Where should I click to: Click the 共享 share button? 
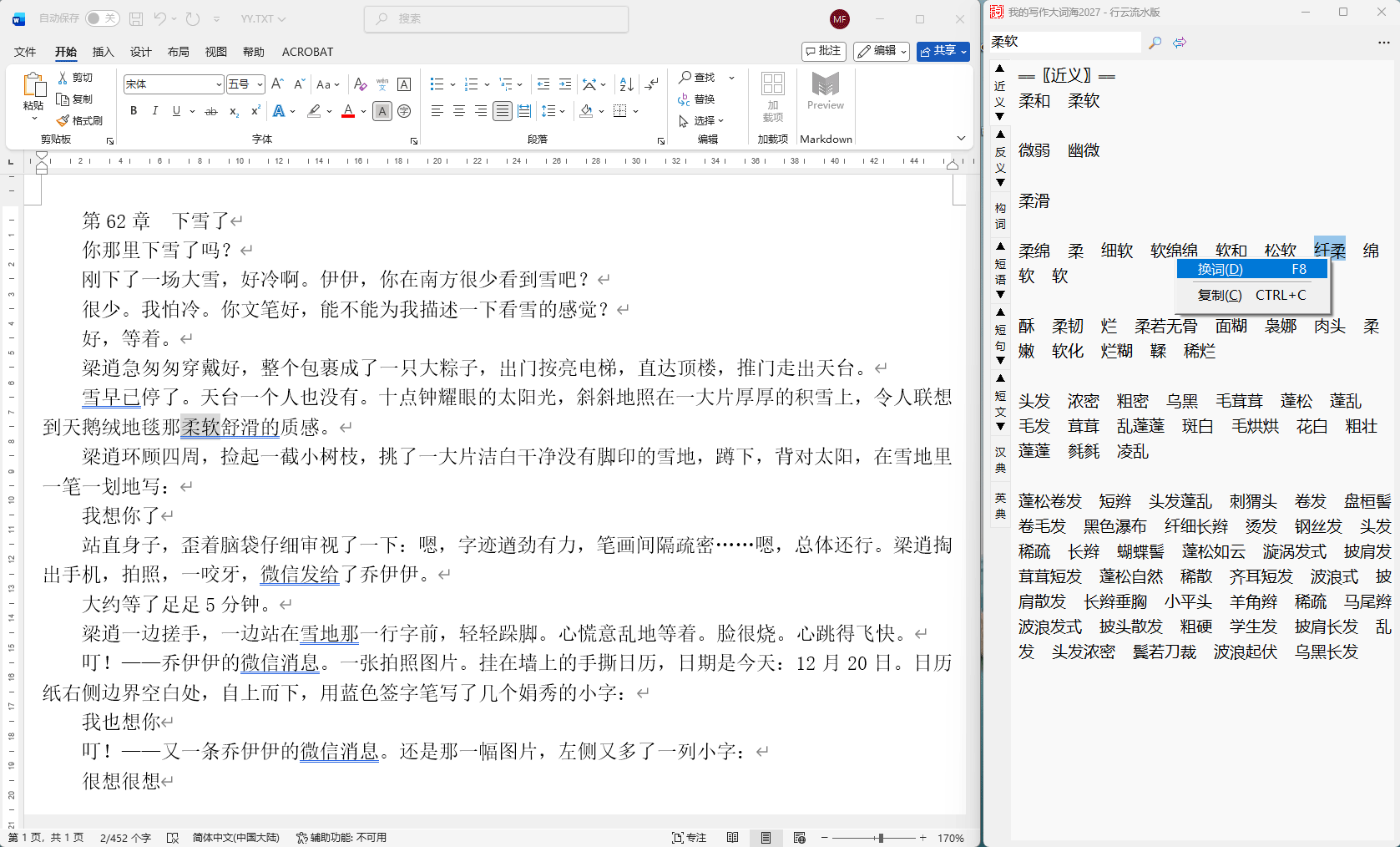coord(943,51)
